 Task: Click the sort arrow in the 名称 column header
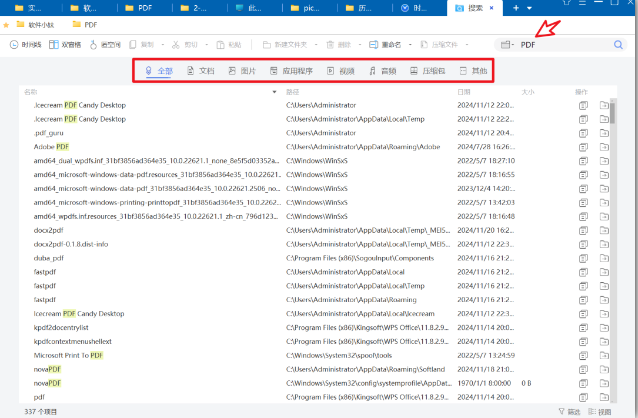click(274, 92)
